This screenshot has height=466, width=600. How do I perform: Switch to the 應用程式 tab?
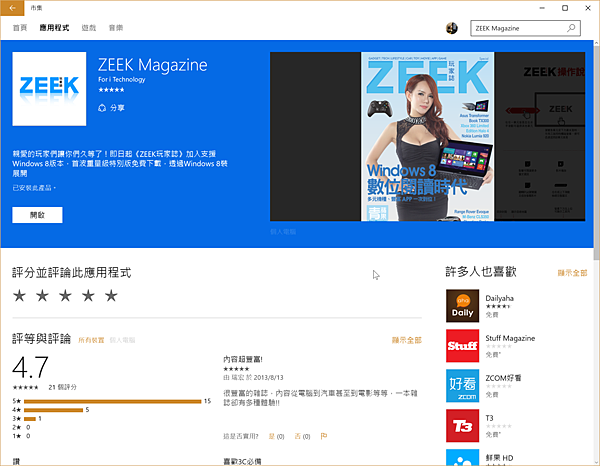point(54,28)
